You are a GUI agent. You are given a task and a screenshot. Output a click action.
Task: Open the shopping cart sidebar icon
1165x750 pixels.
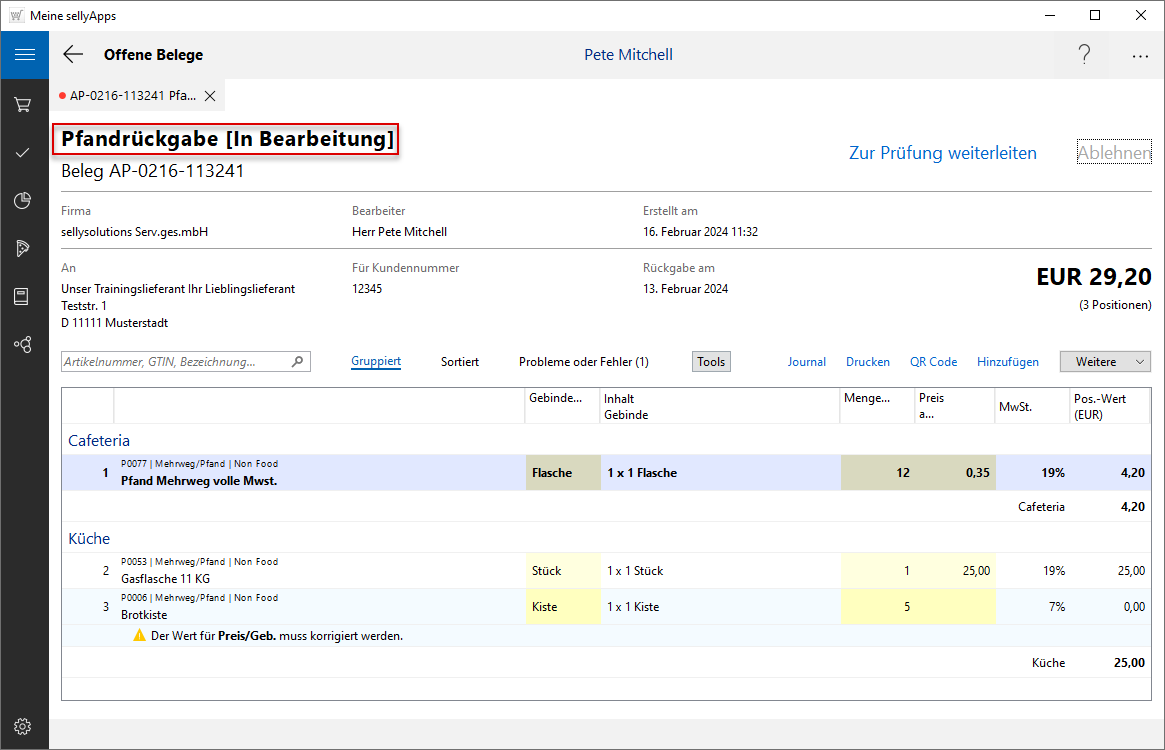point(24,104)
